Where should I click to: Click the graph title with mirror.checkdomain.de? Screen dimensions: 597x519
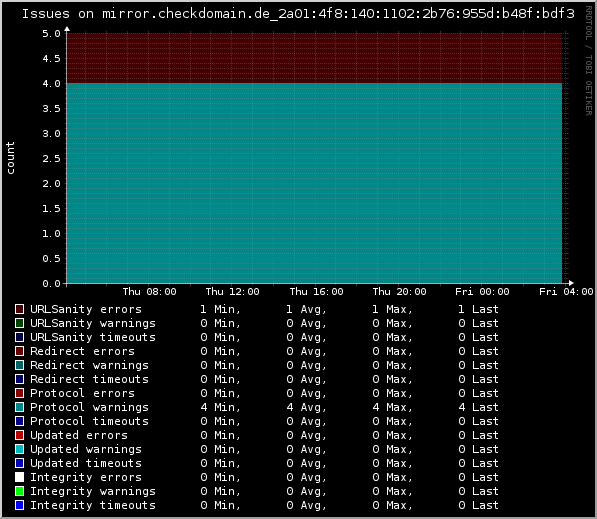(298, 14)
